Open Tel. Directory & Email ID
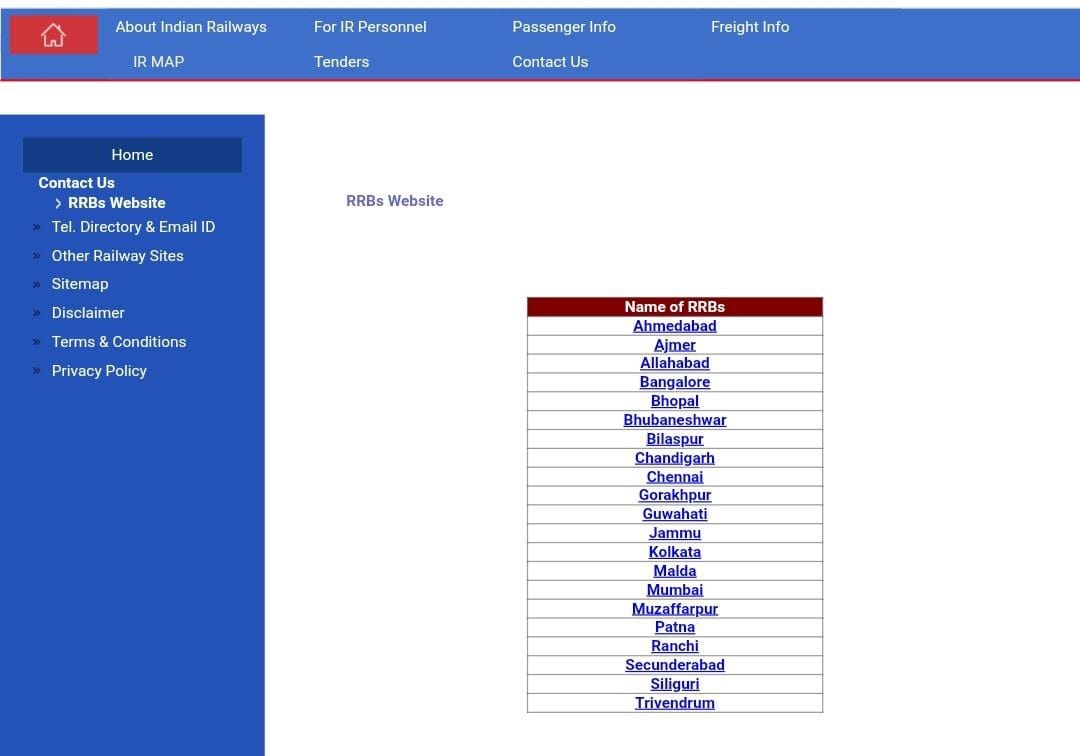1080x756 pixels. (133, 227)
